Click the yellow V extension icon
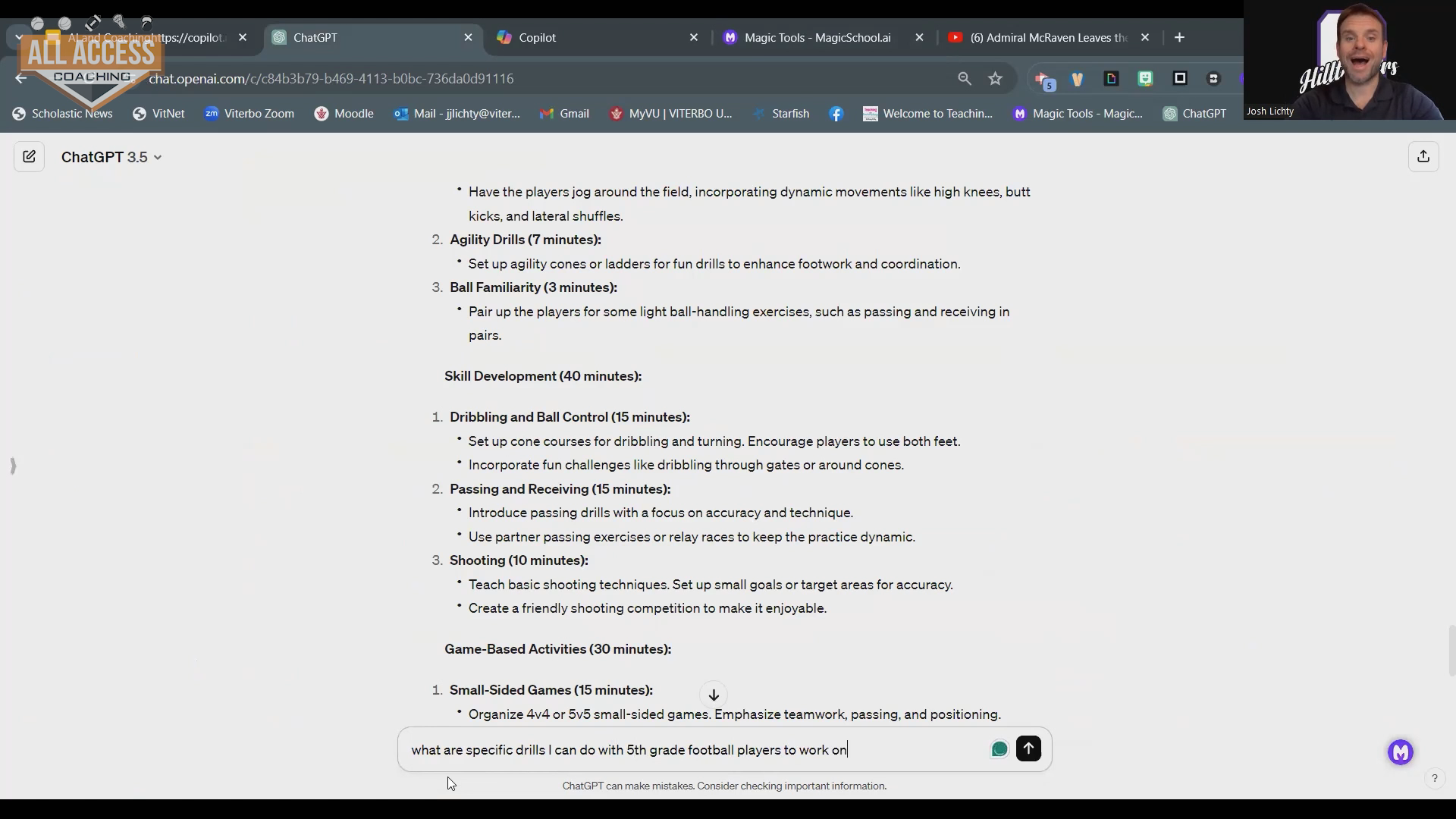This screenshot has width=1456, height=819. [x=1077, y=78]
